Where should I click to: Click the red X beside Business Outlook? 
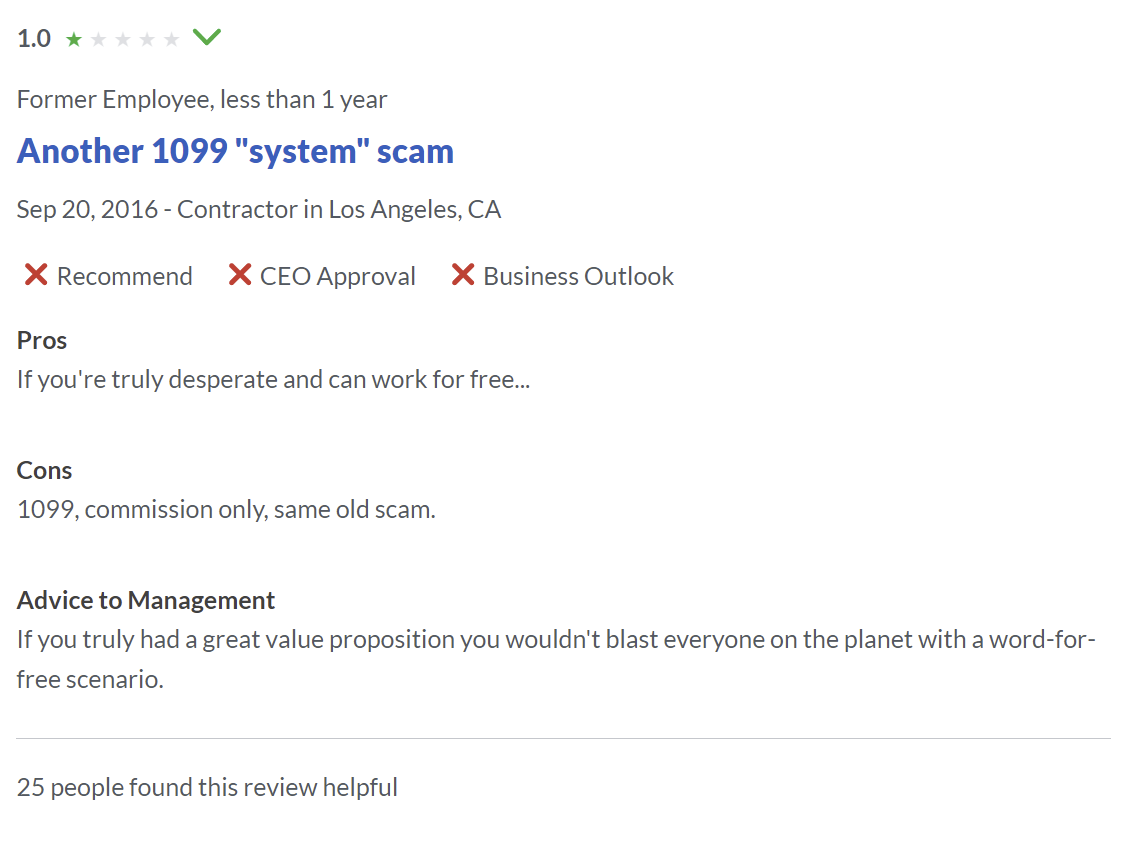[x=463, y=275]
